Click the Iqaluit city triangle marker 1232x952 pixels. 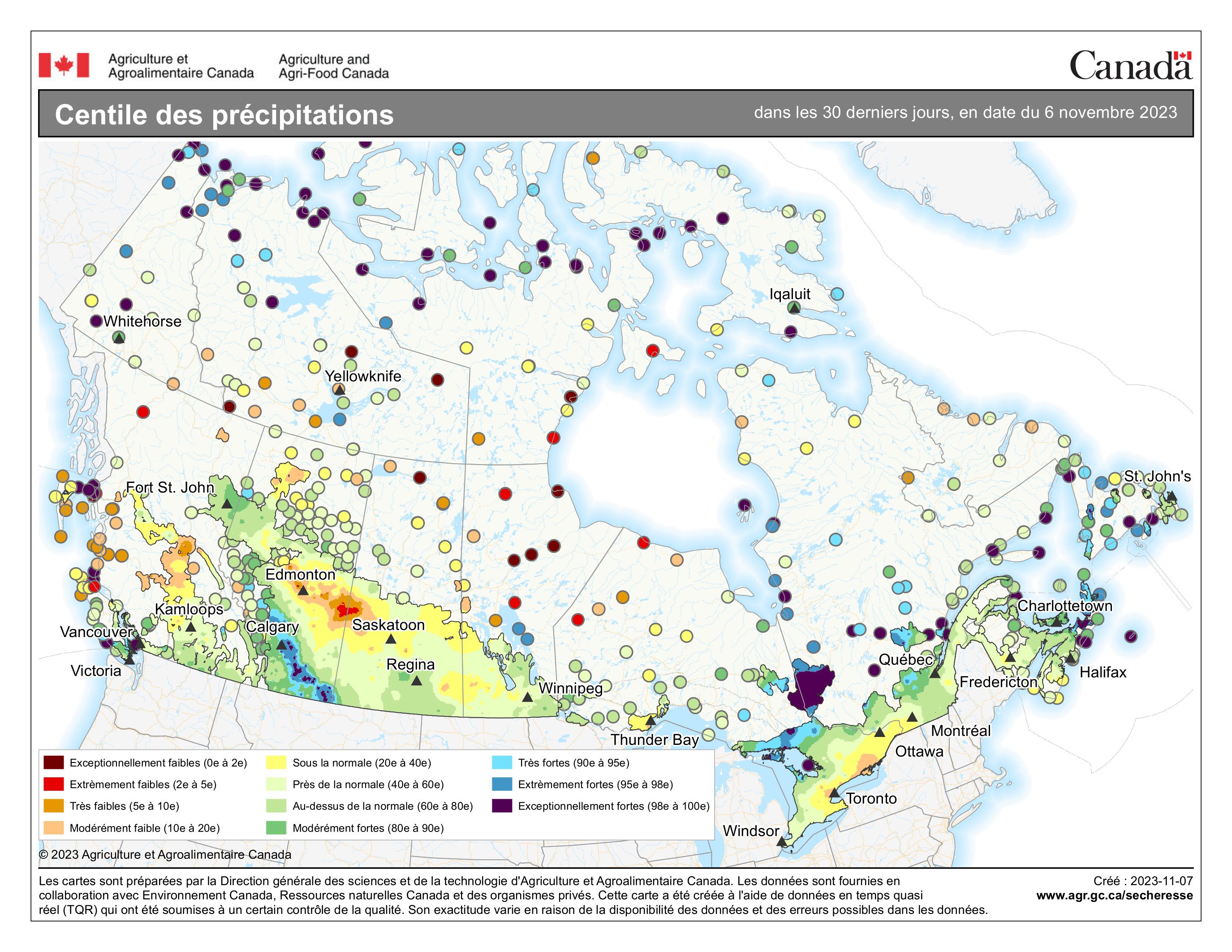pos(794,307)
